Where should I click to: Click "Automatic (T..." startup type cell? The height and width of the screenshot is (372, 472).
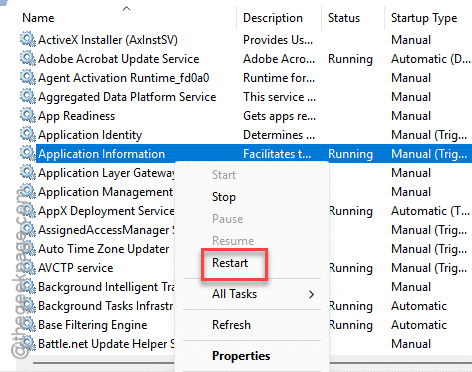[x=430, y=211]
